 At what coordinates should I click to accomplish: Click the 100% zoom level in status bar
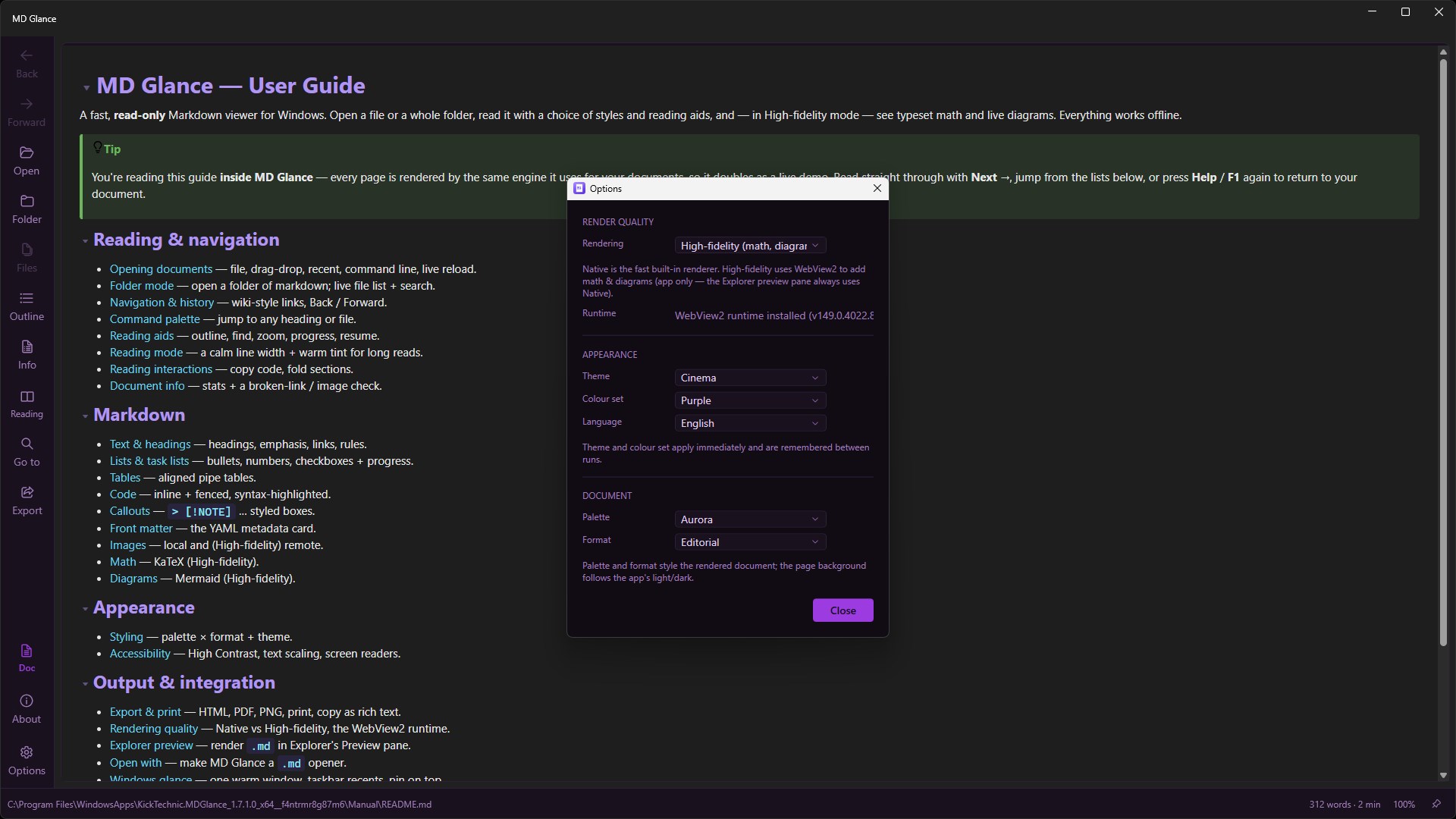pyautogui.click(x=1404, y=805)
